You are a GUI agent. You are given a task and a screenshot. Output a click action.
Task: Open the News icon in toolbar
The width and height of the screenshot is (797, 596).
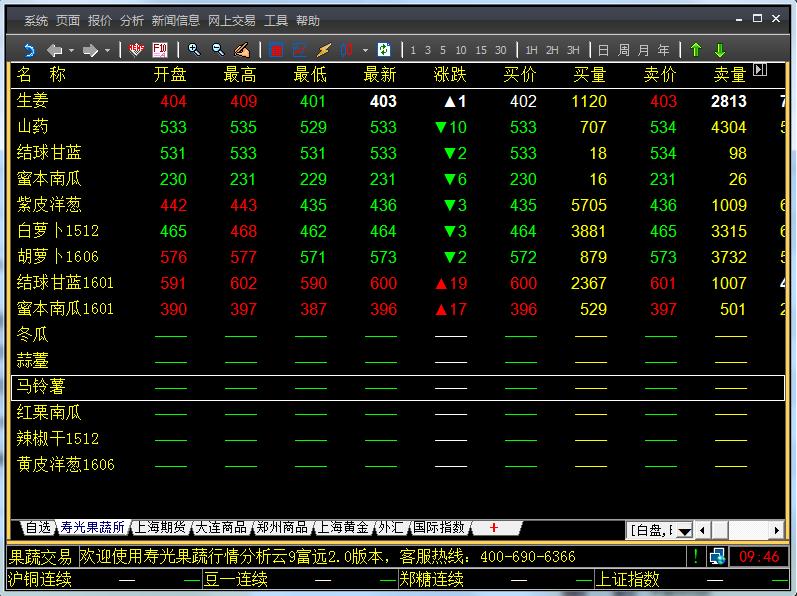137,50
